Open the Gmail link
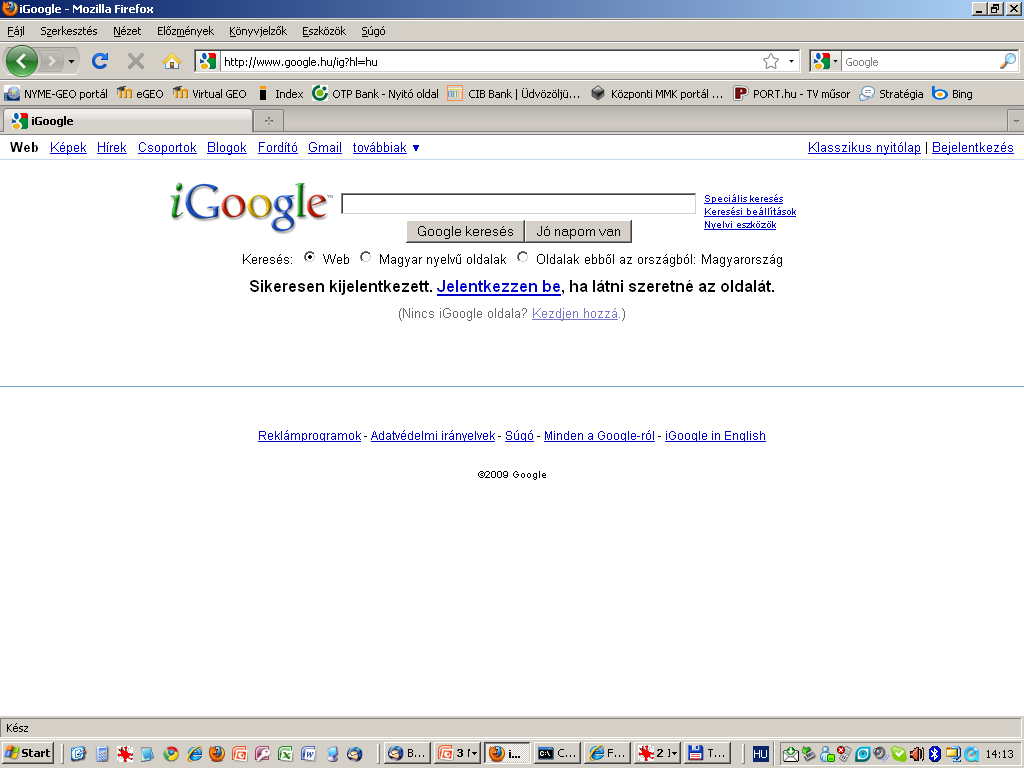The width and height of the screenshot is (1024, 768). point(325,148)
